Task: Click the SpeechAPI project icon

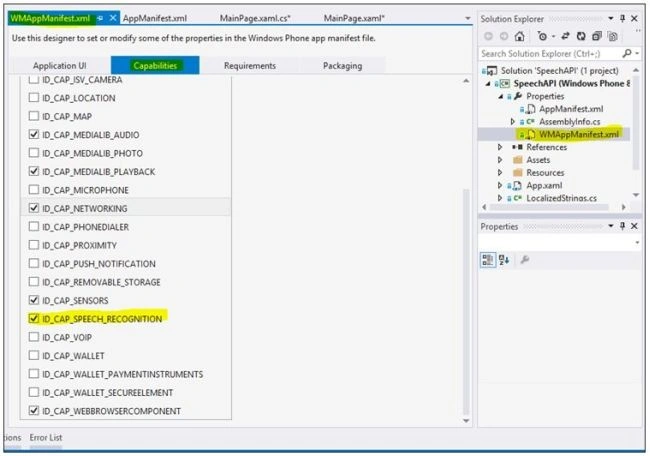Action: pos(504,84)
